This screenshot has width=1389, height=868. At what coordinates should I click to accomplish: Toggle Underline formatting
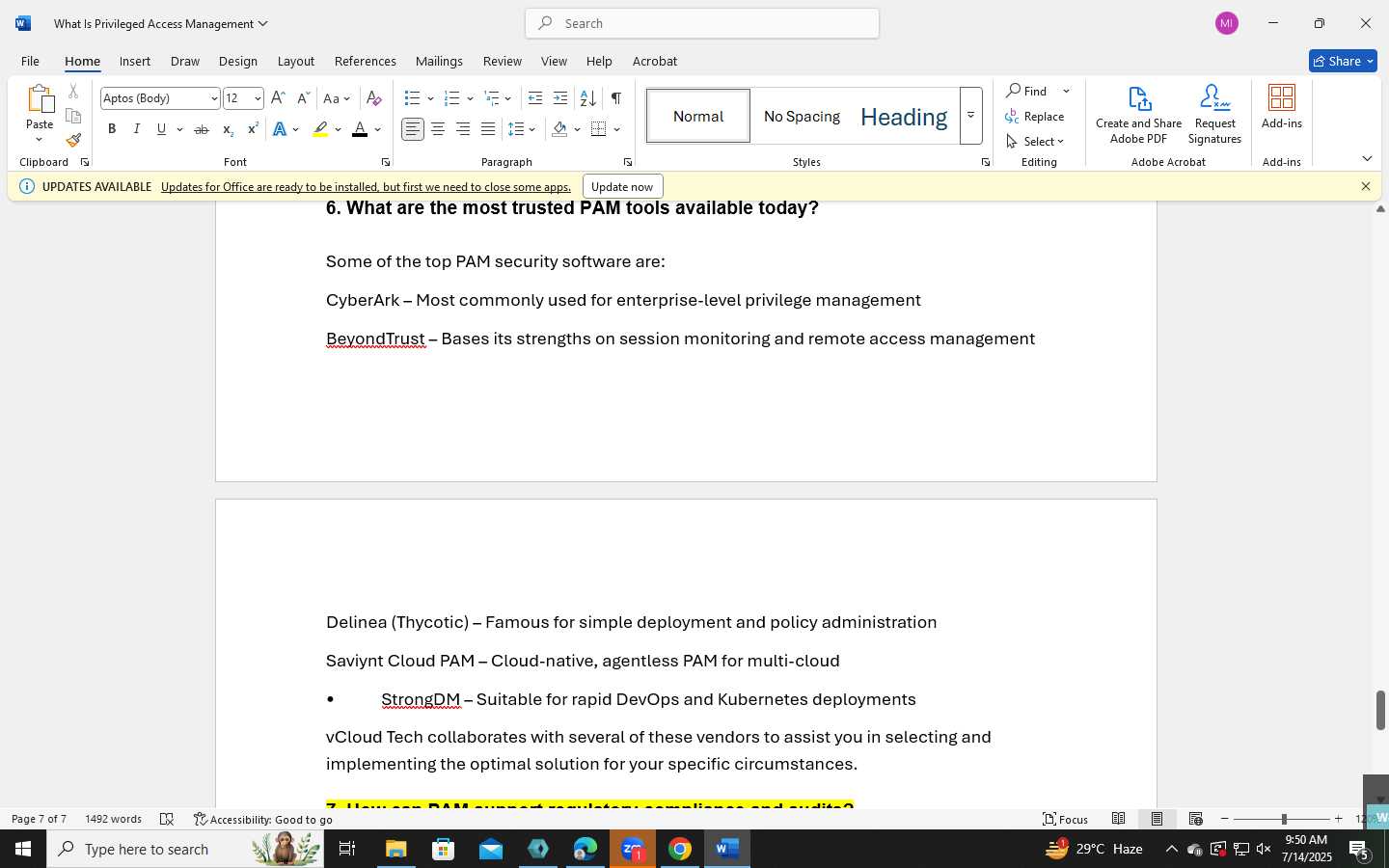[x=161, y=129]
